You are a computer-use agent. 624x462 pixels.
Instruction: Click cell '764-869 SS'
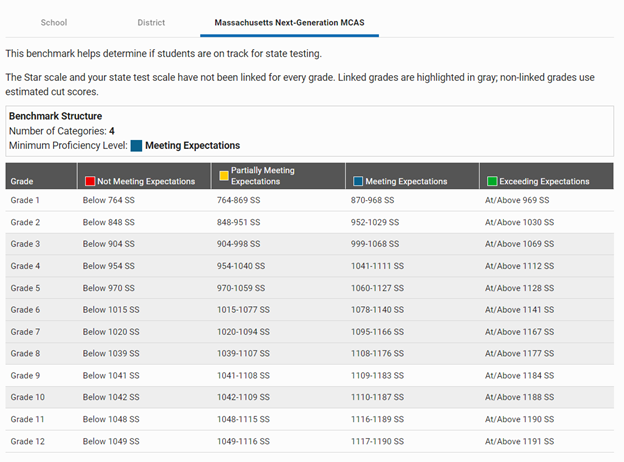[x=238, y=200]
